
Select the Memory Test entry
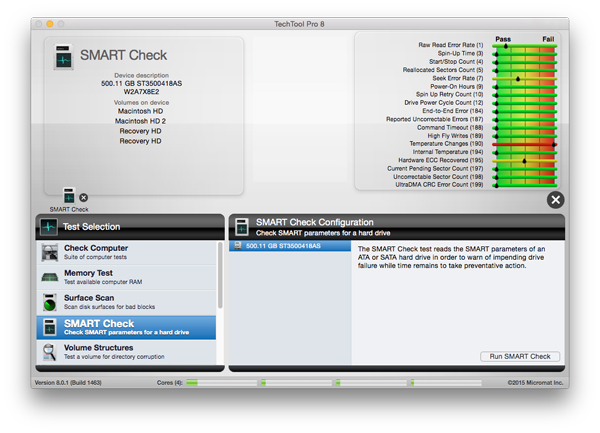[126, 277]
